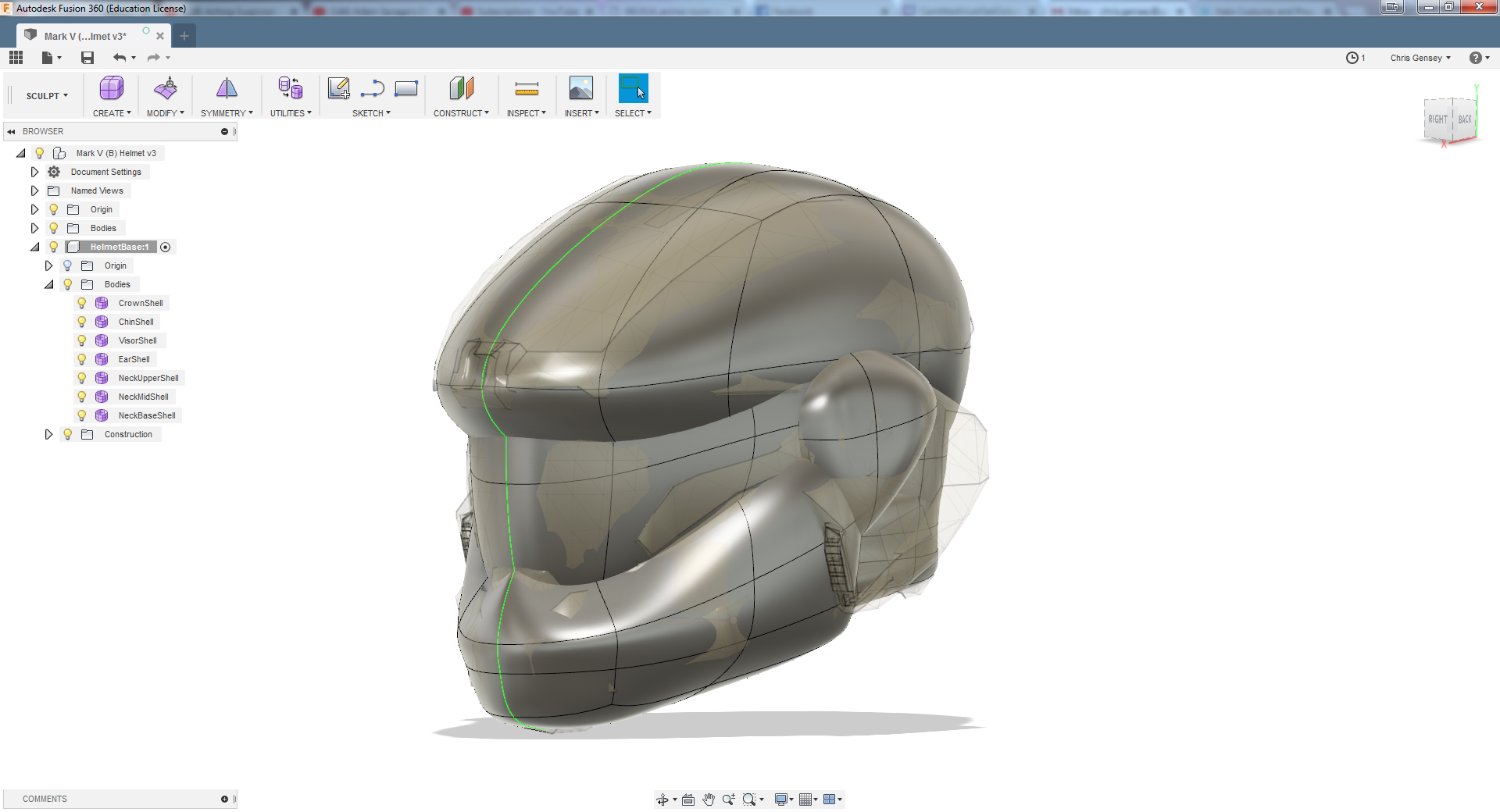This screenshot has height=812, width=1500.
Task: Open the Inspect measure tool
Action: click(527, 88)
